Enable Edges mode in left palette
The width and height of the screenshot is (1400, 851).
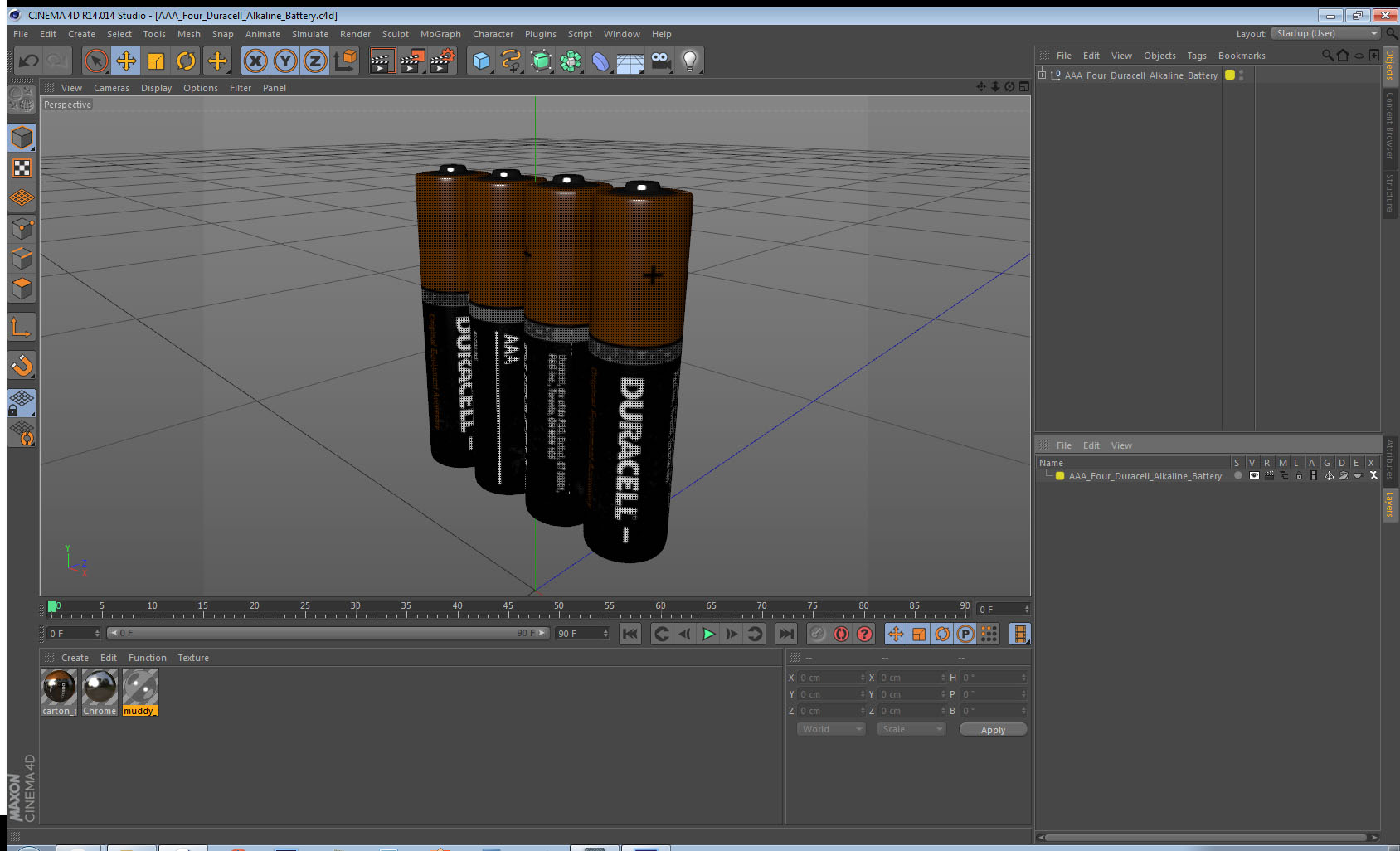[x=22, y=259]
